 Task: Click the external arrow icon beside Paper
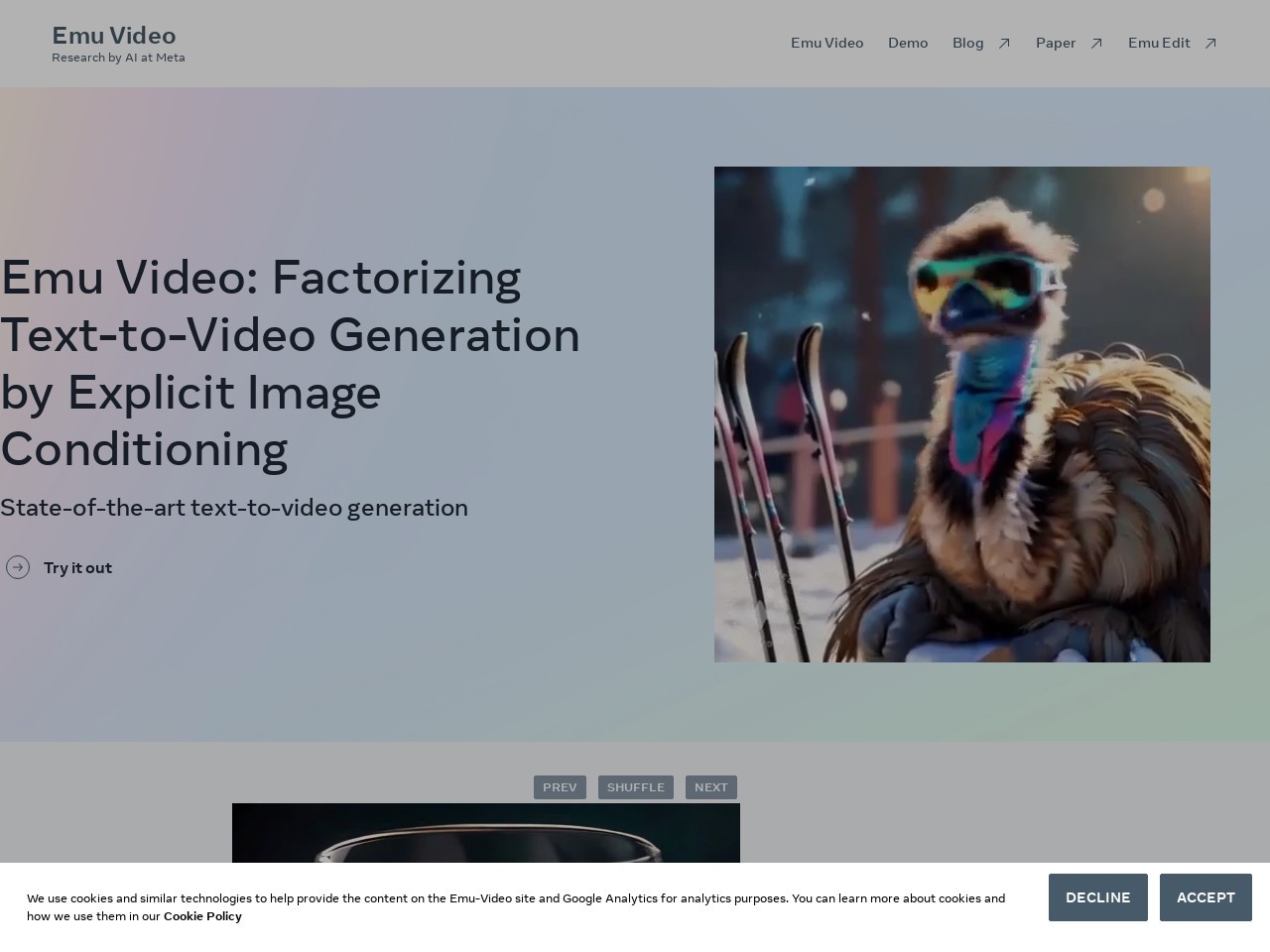[x=1096, y=44]
